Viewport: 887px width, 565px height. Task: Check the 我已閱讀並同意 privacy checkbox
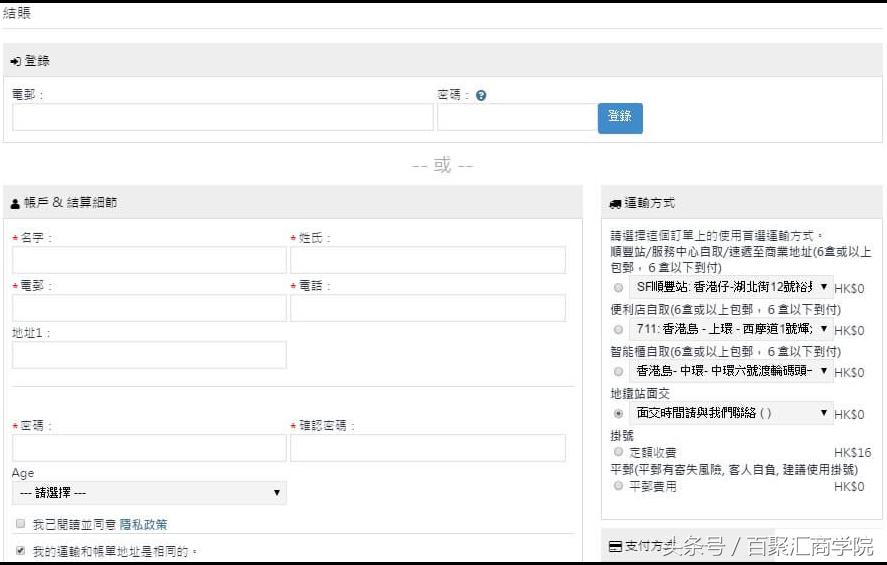(20, 524)
